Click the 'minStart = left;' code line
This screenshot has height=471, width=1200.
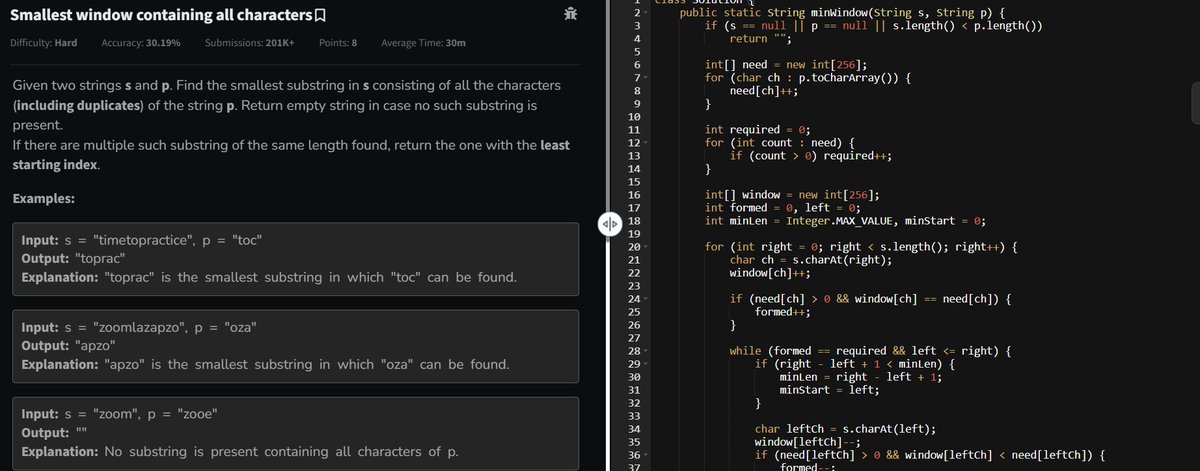pos(829,390)
